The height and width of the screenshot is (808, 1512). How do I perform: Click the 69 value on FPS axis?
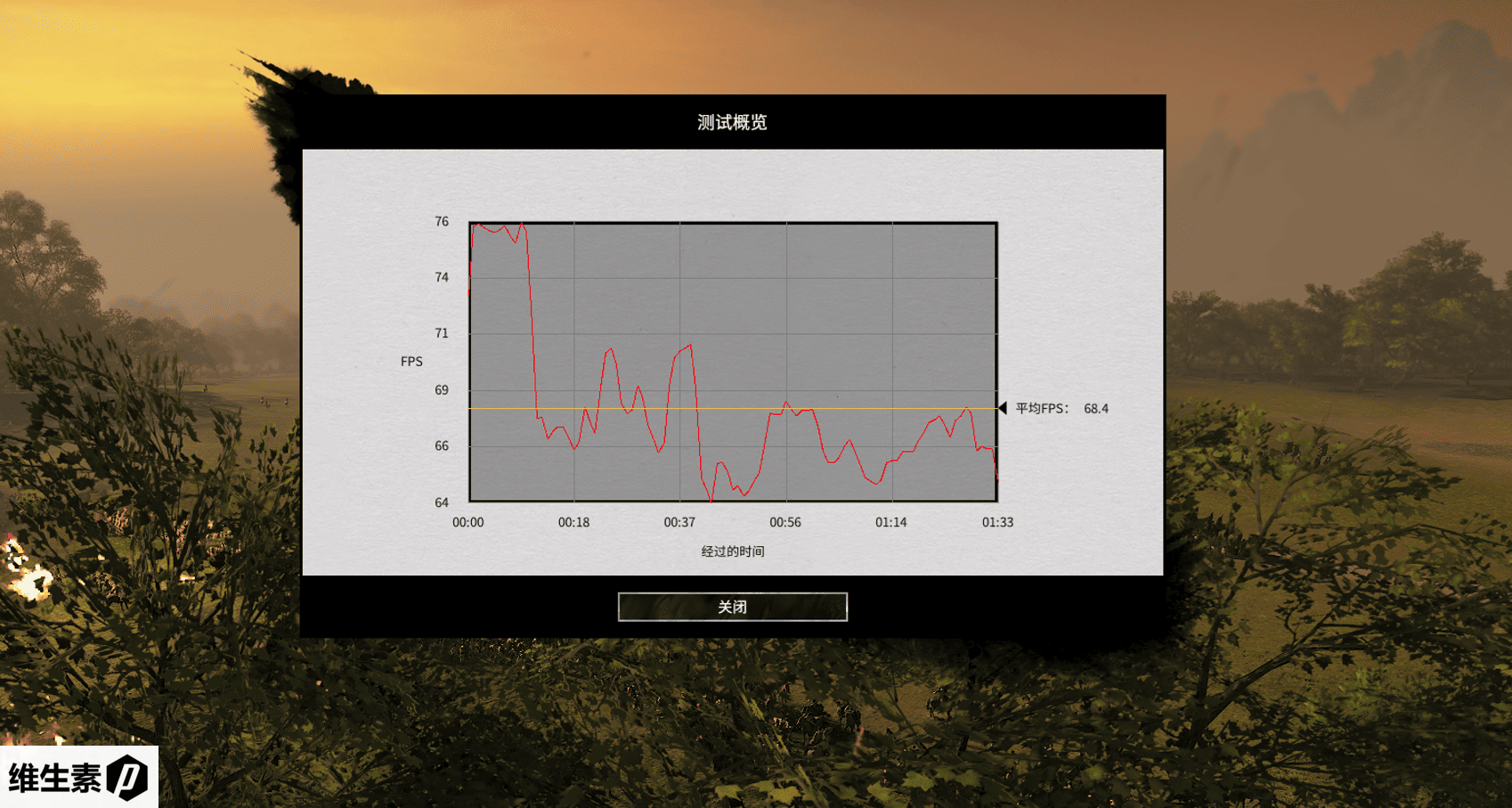(442, 390)
